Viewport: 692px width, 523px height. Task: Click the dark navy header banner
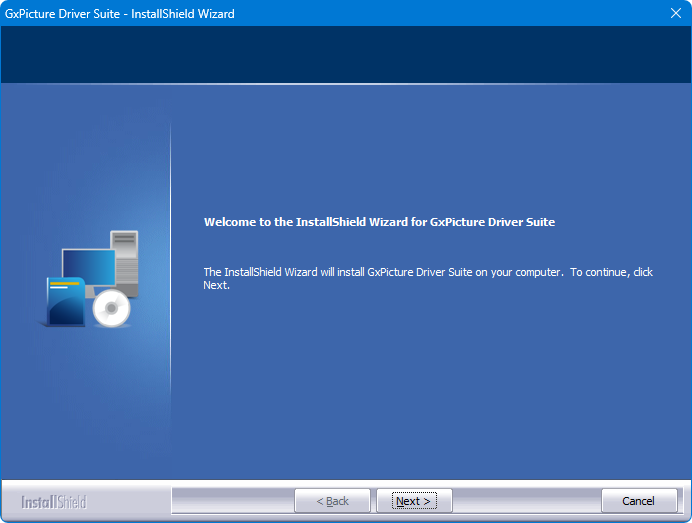[346, 55]
